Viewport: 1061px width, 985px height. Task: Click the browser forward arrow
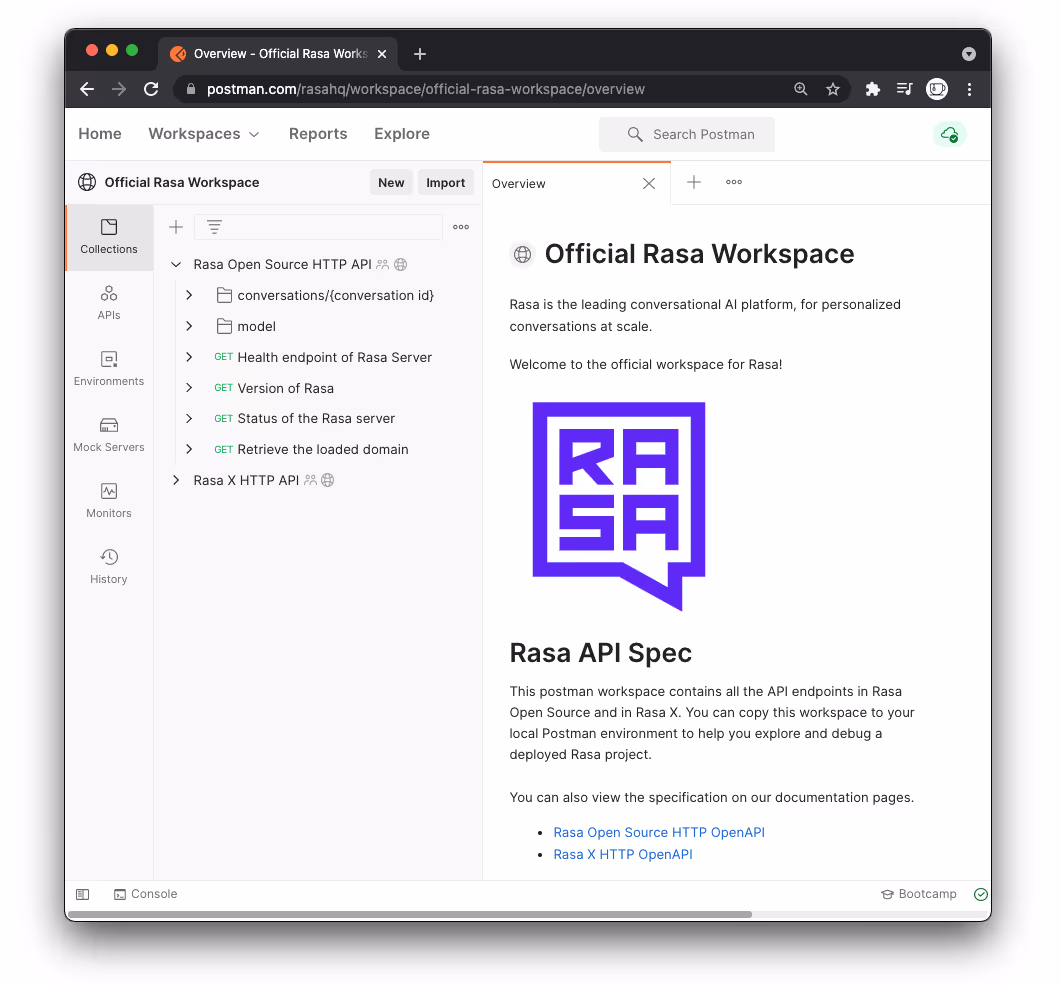(119, 89)
